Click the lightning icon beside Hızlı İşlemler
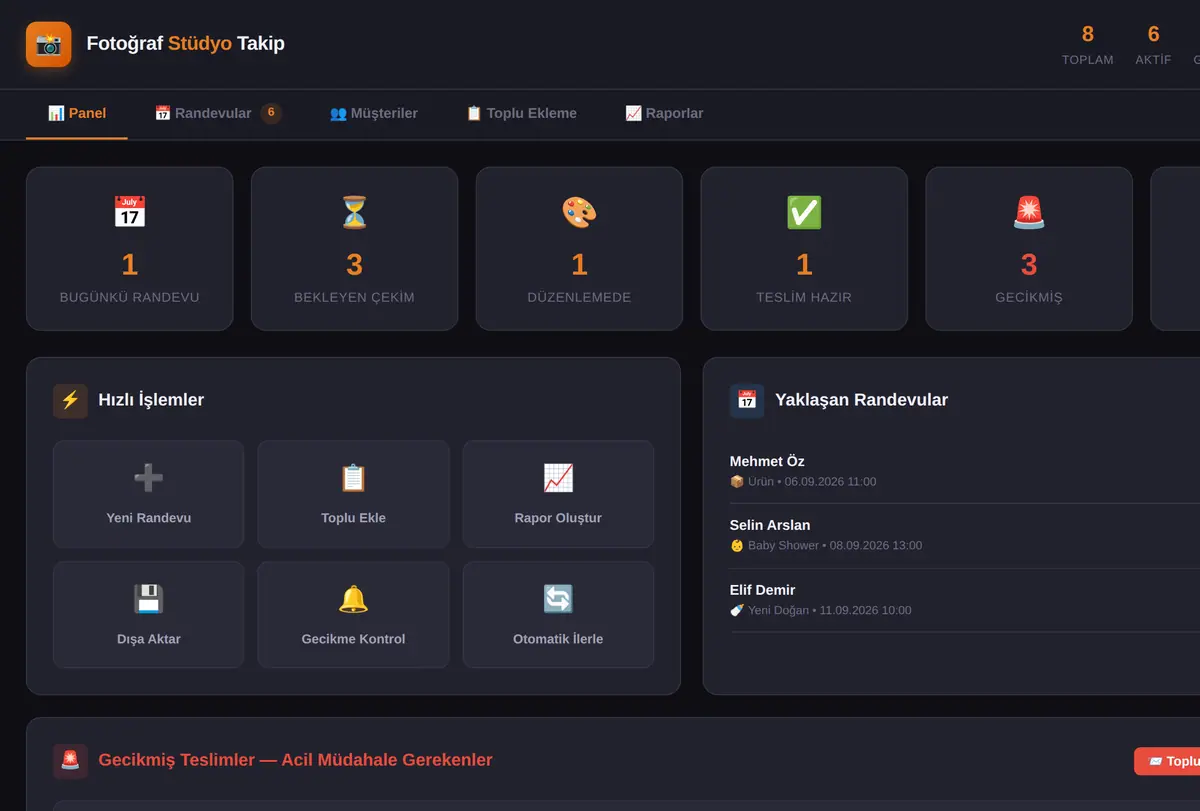Screen dimensions: 1200x811 point(70,401)
